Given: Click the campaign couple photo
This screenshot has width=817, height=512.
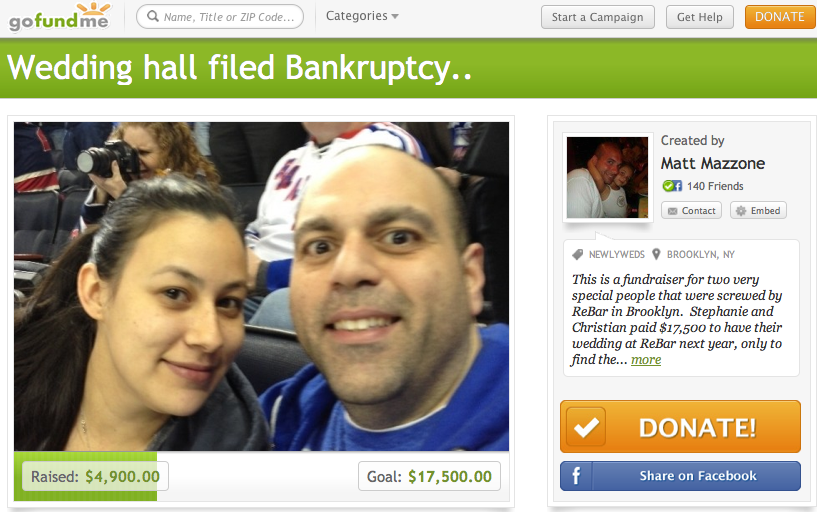Looking at the screenshot, I should (x=262, y=286).
